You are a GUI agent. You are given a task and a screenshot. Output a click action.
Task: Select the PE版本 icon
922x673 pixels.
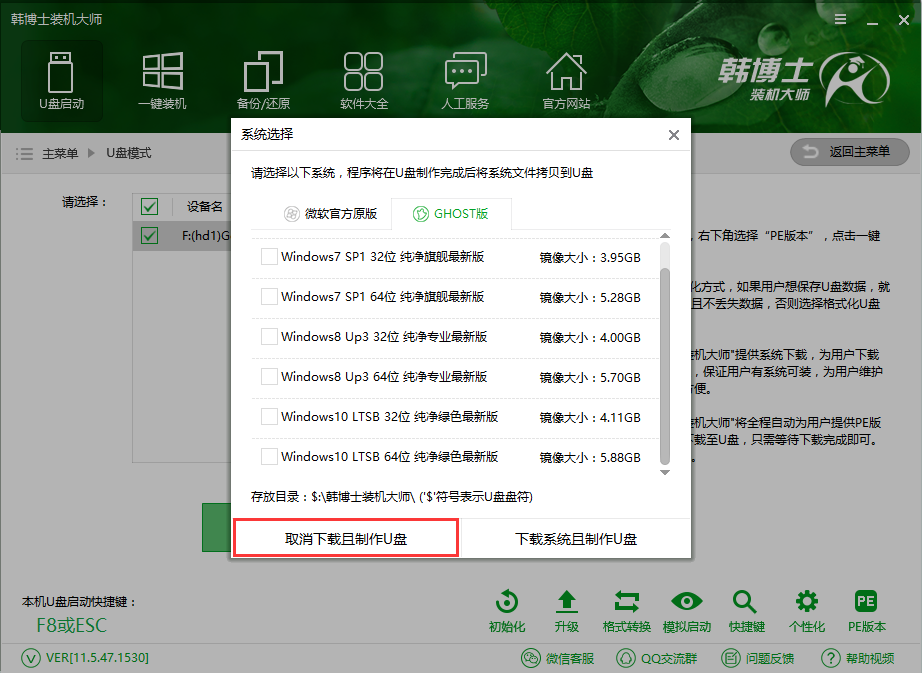(x=864, y=608)
